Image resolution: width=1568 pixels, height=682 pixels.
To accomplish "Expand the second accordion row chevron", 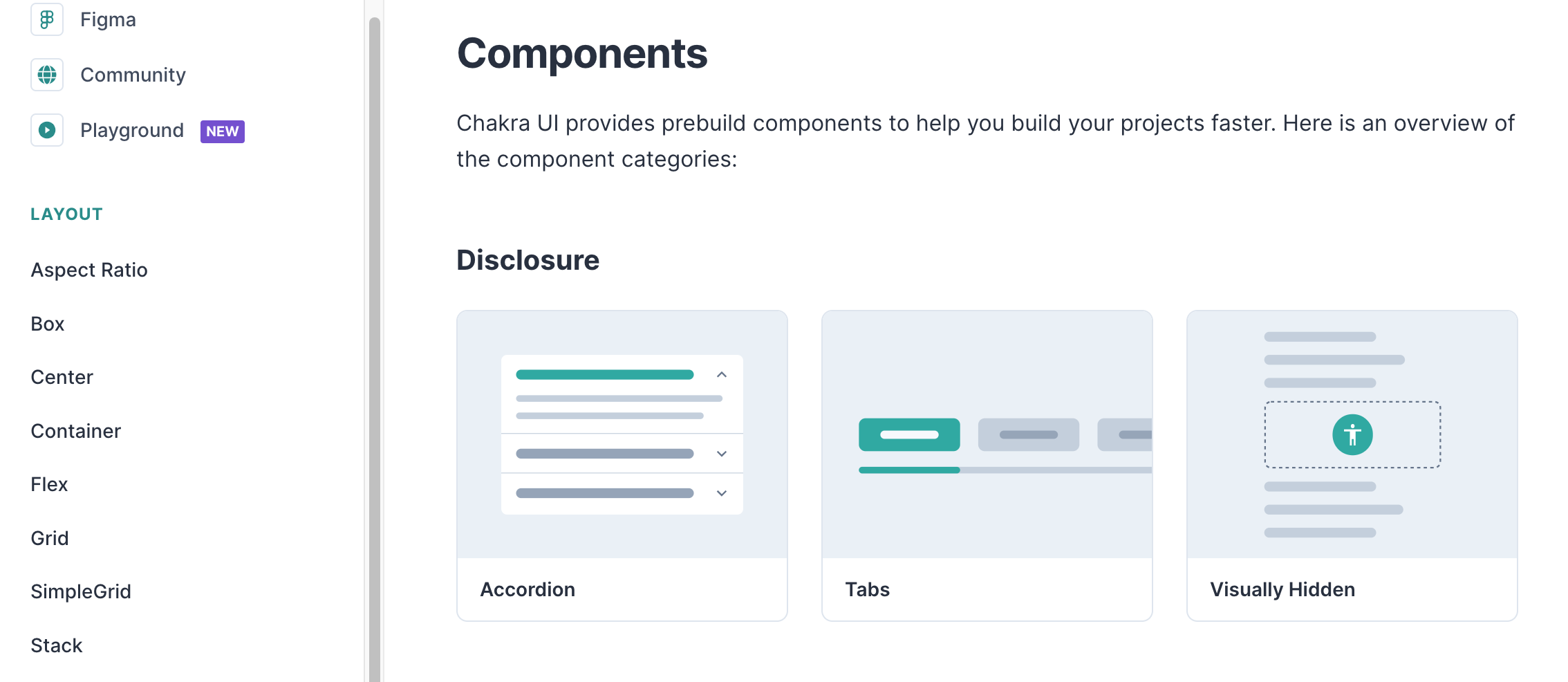I will (x=722, y=454).
